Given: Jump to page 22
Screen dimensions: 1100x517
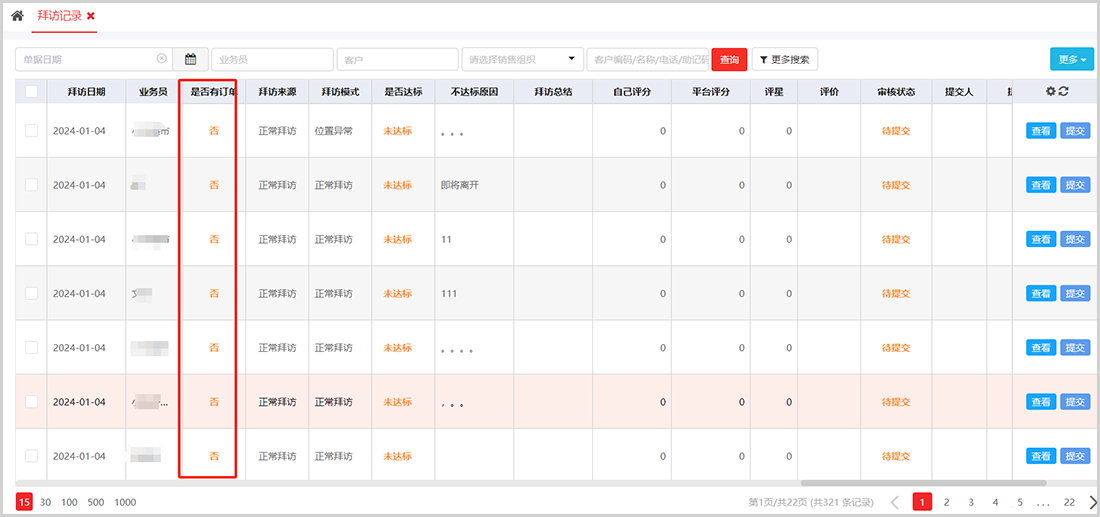Looking at the screenshot, I should coord(1069,502).
